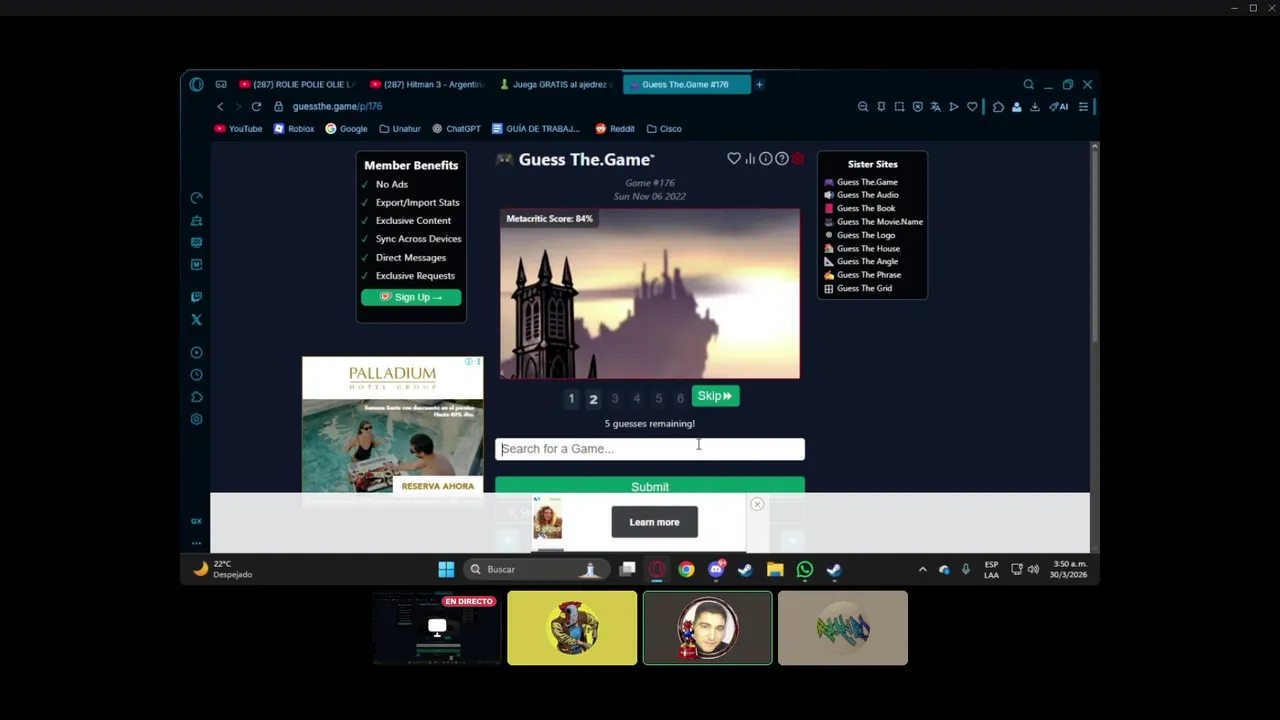Open History clock icon in sidebar
This screenshot has width=1280, height=720.
coord(196,375)
